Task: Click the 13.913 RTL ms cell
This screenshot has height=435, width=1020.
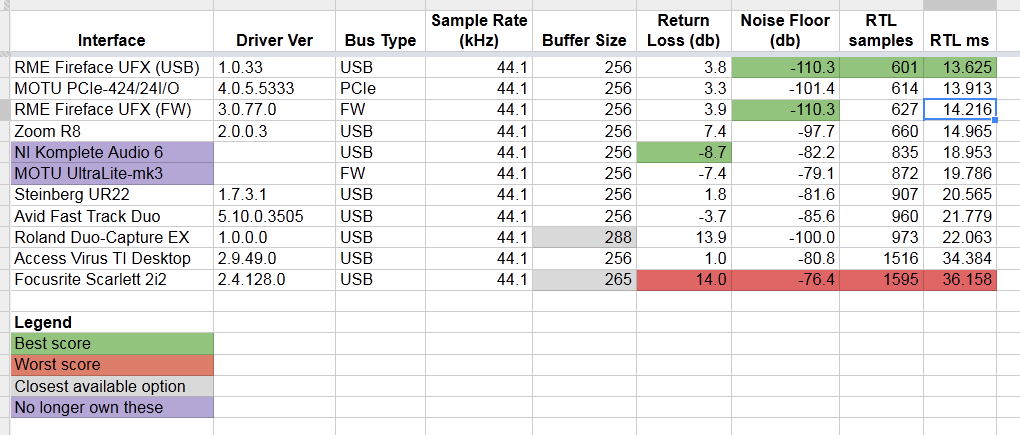Action: [960, 89]
